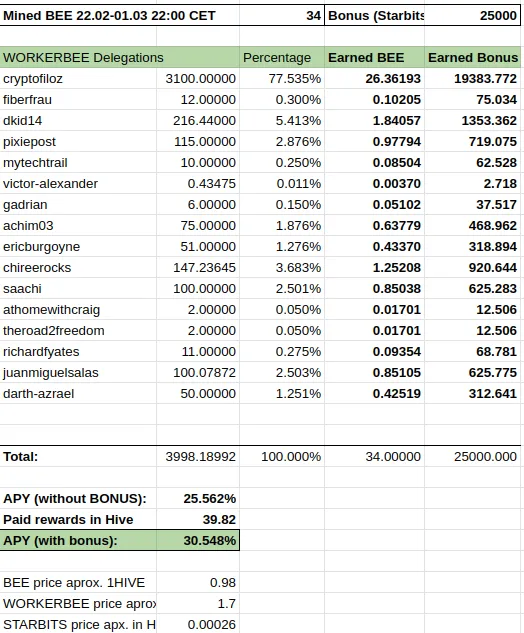Click the juanmiguelsalas name cell

click(78, 372)
